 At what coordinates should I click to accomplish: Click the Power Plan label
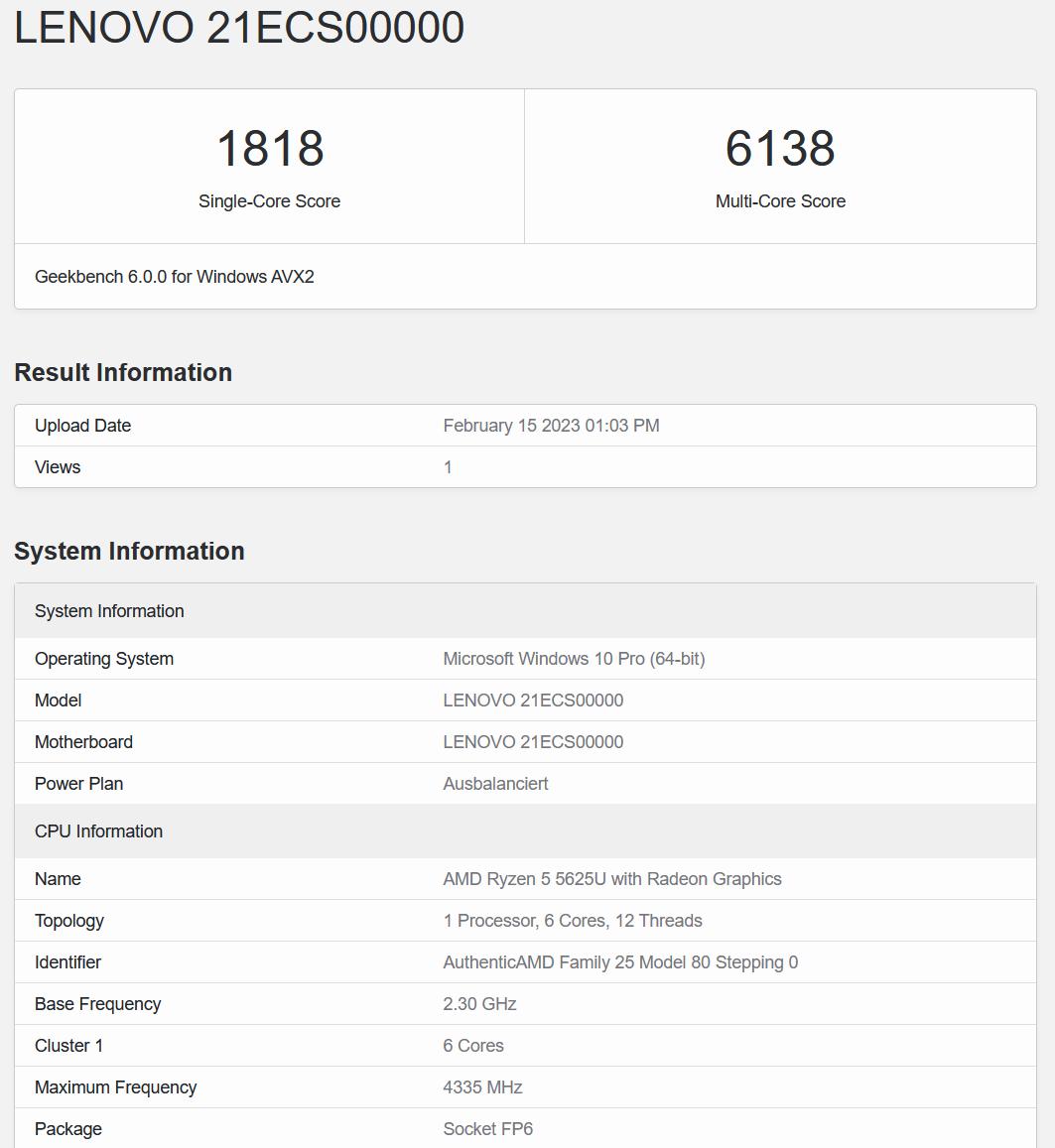(78, 784)
